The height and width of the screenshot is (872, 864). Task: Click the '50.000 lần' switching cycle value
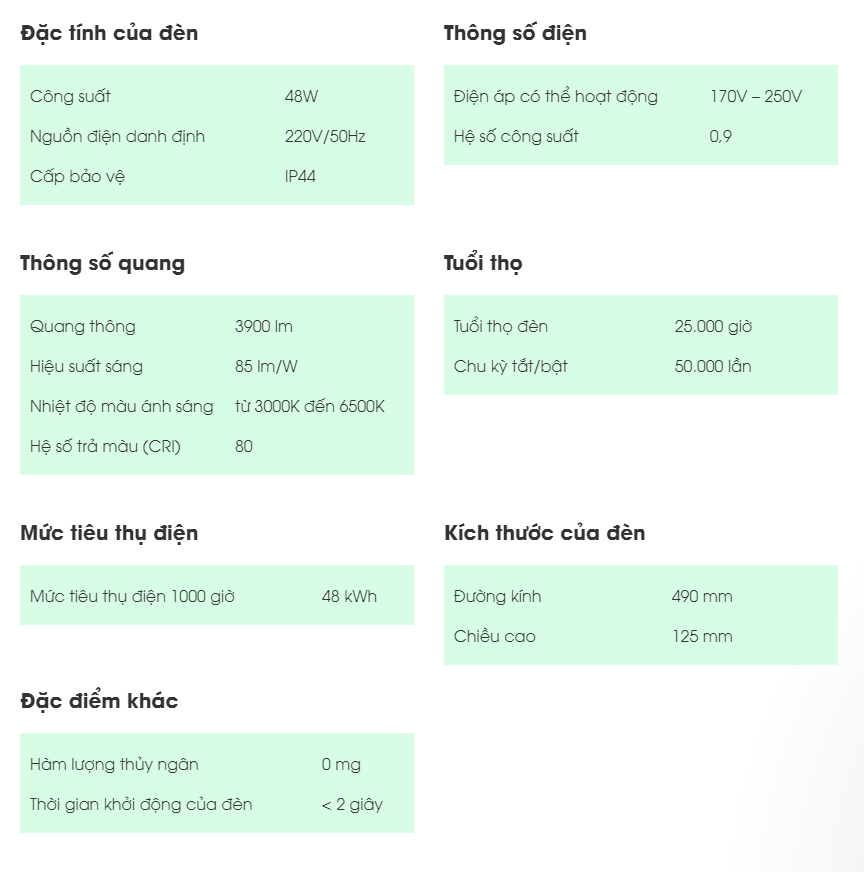tap(713, 366)
